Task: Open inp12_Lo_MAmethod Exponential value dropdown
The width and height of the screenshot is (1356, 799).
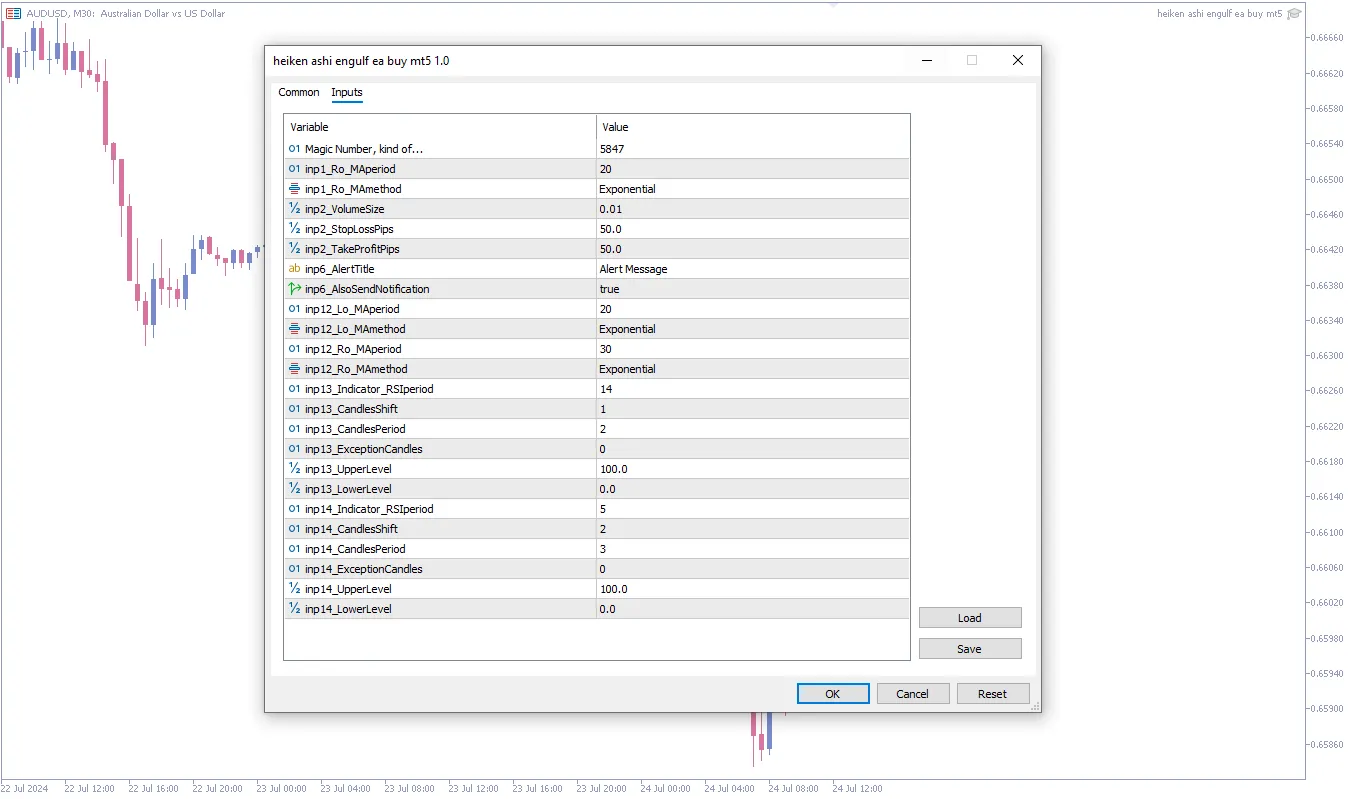Action: (753, 329)
